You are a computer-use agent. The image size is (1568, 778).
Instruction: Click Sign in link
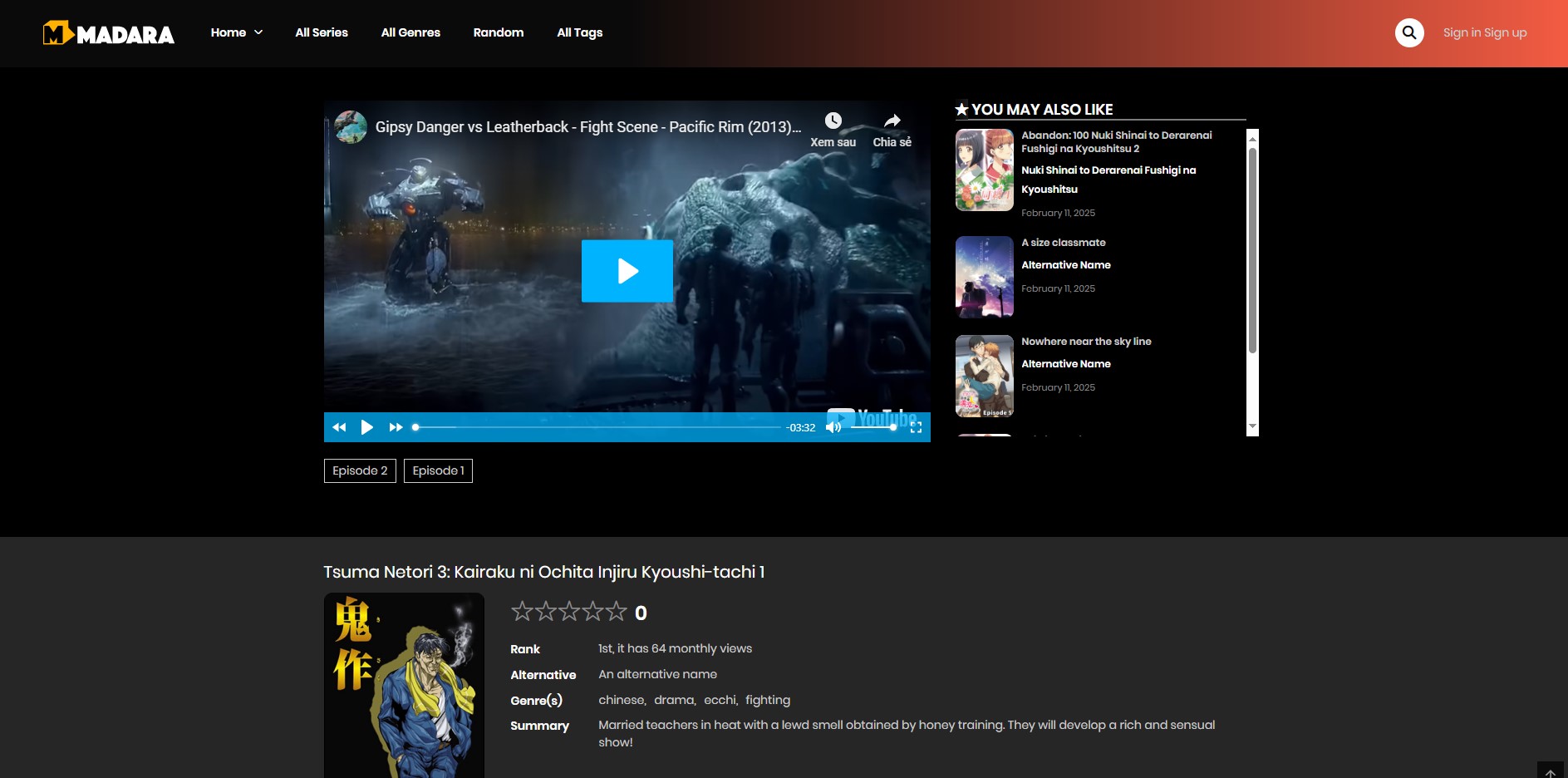click(x=1462, y=32)
